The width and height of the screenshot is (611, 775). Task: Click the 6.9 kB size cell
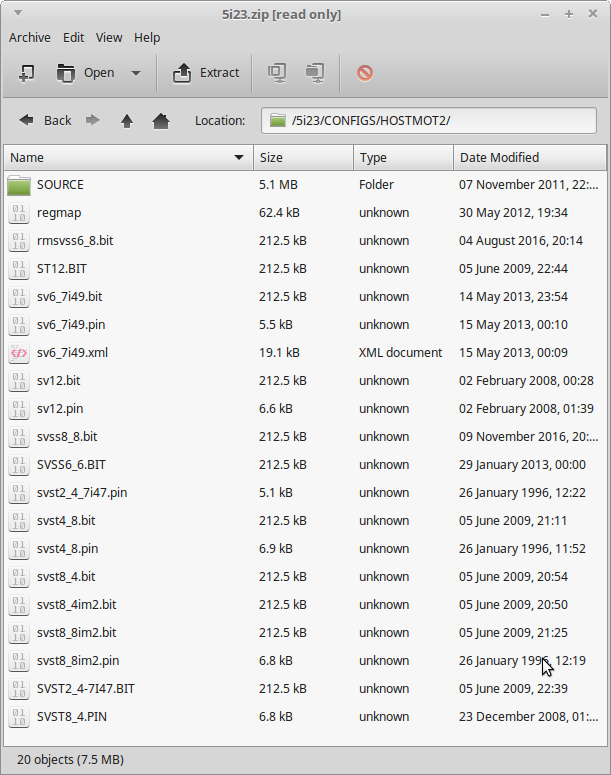(276, 549)
